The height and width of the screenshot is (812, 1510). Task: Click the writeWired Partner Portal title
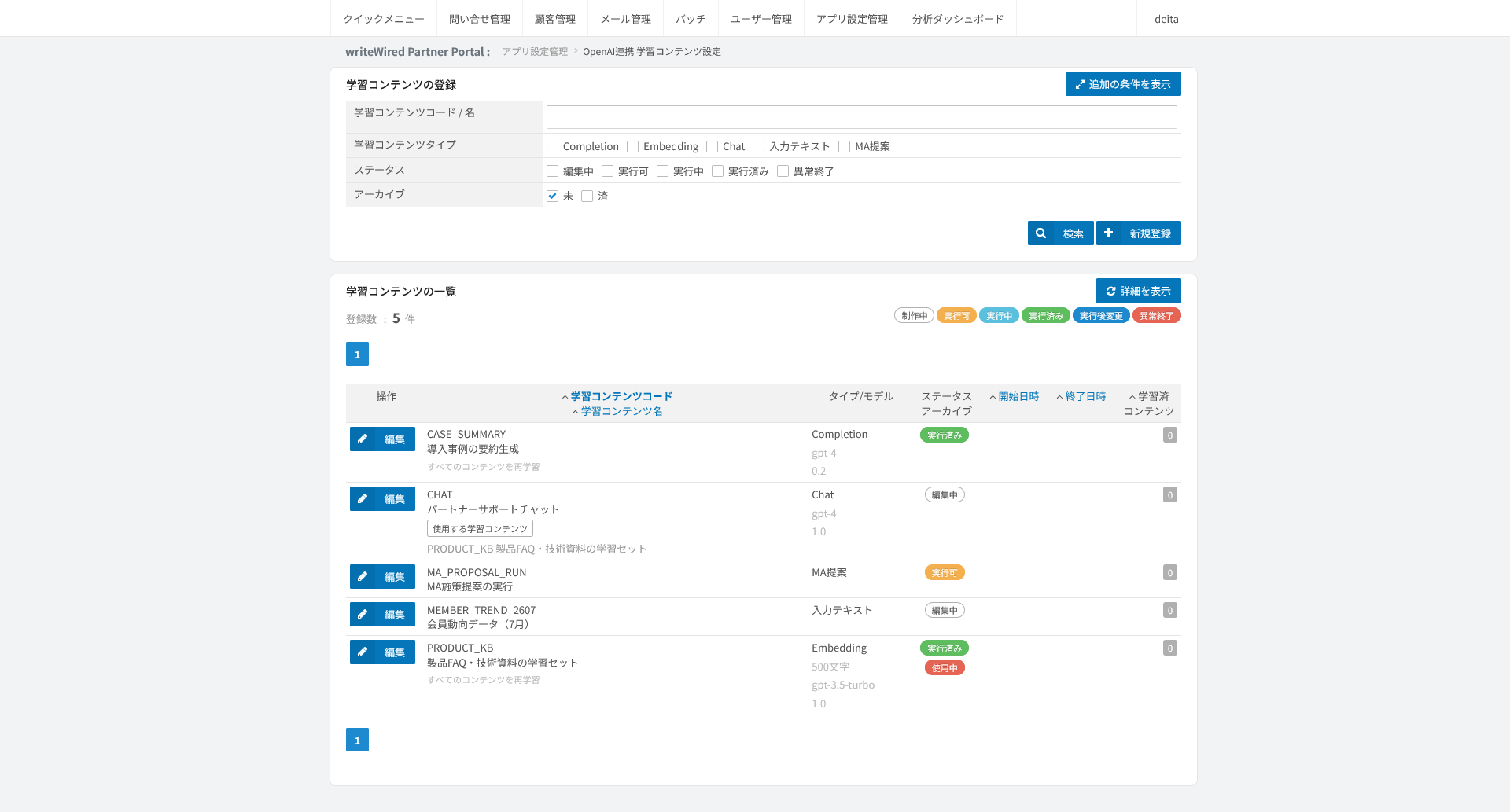point(418,51)
